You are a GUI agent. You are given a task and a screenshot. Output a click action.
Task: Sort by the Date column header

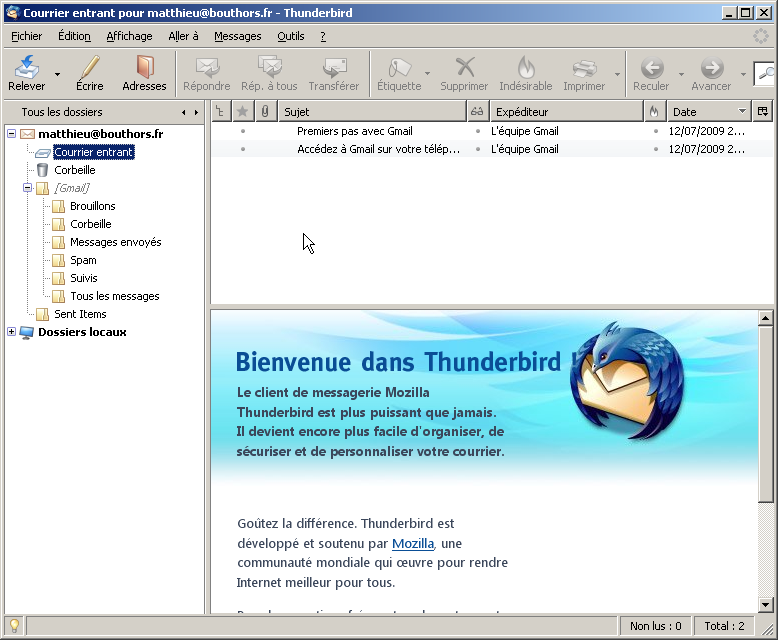(x=709, y=112)
